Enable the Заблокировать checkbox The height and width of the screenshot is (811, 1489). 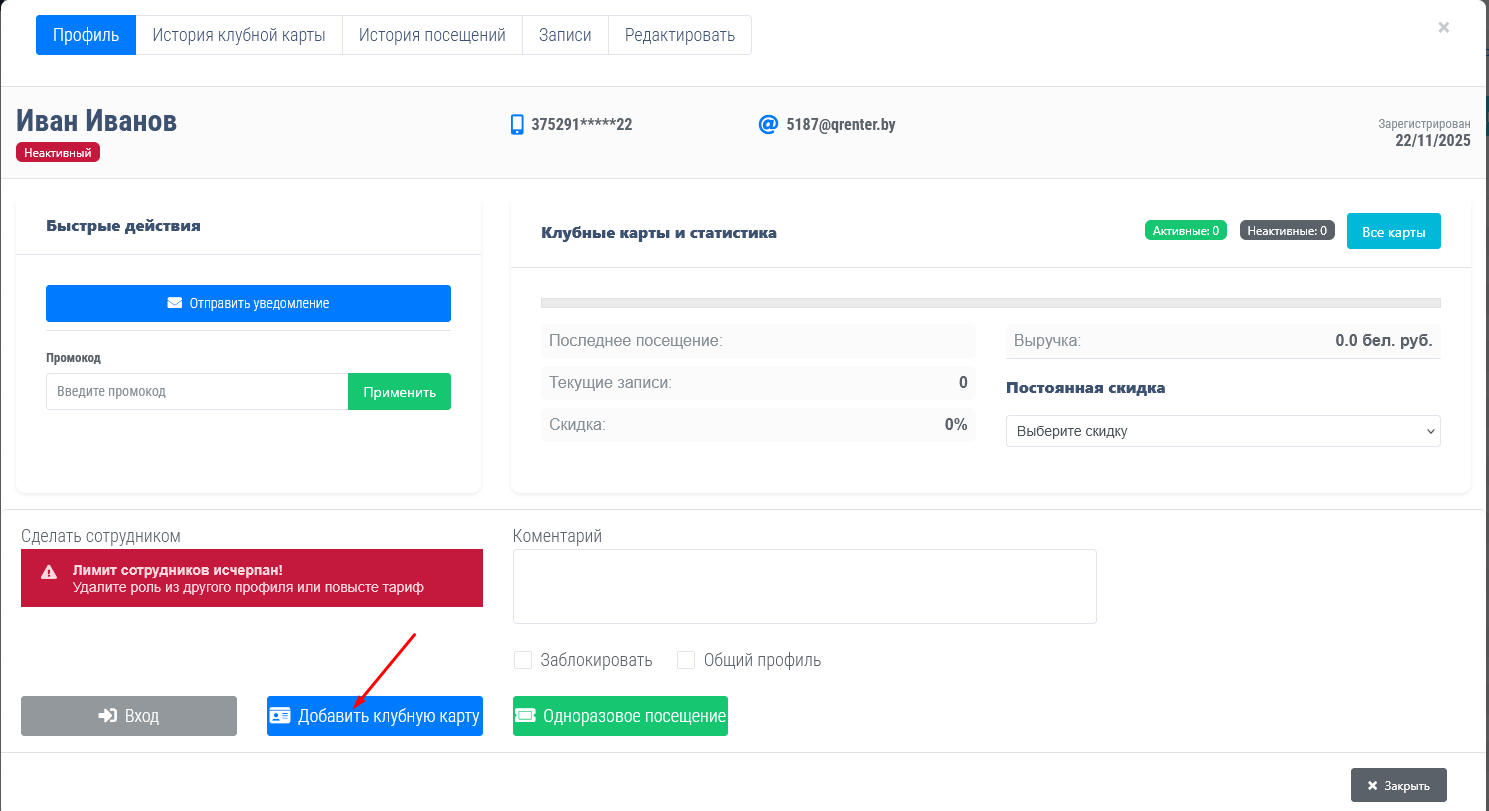(x=522, y=660)
